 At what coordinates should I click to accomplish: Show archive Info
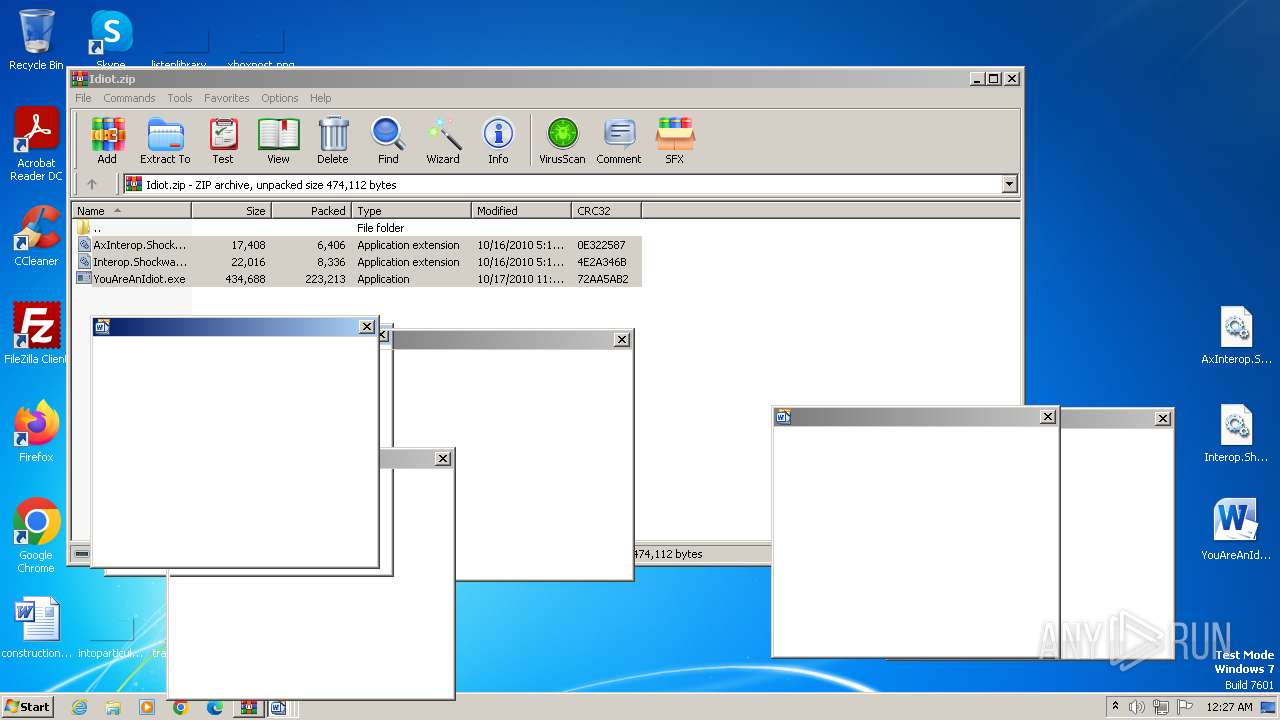498,140
